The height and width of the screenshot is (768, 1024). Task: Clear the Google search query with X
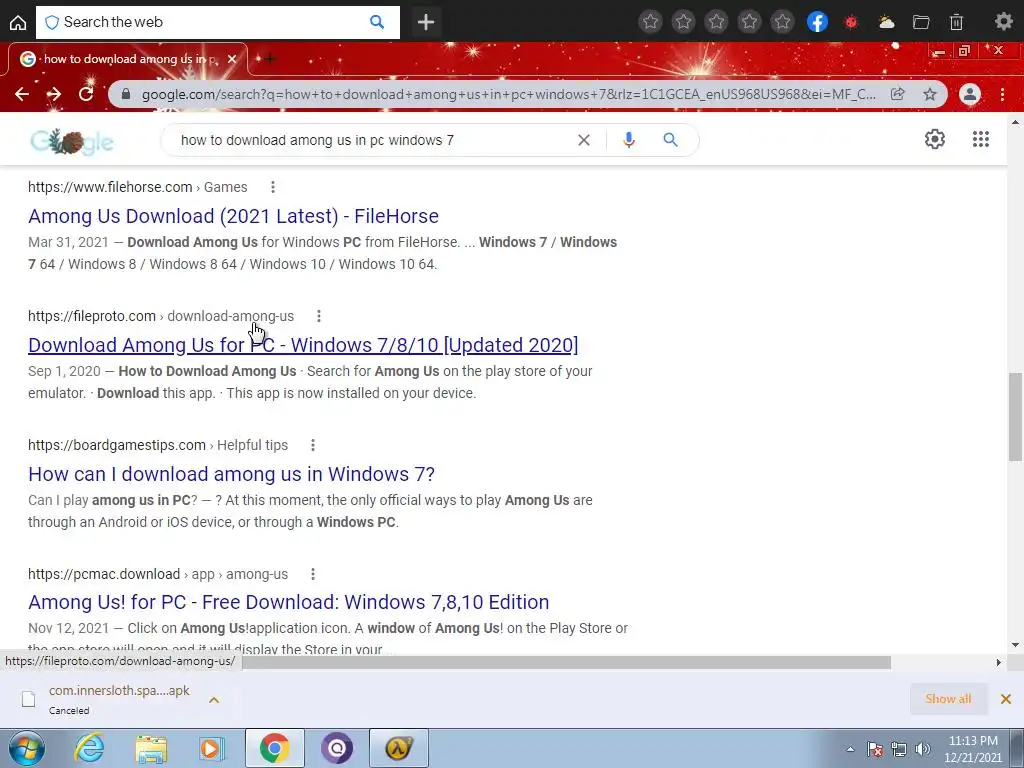click(x=584, y=140)
